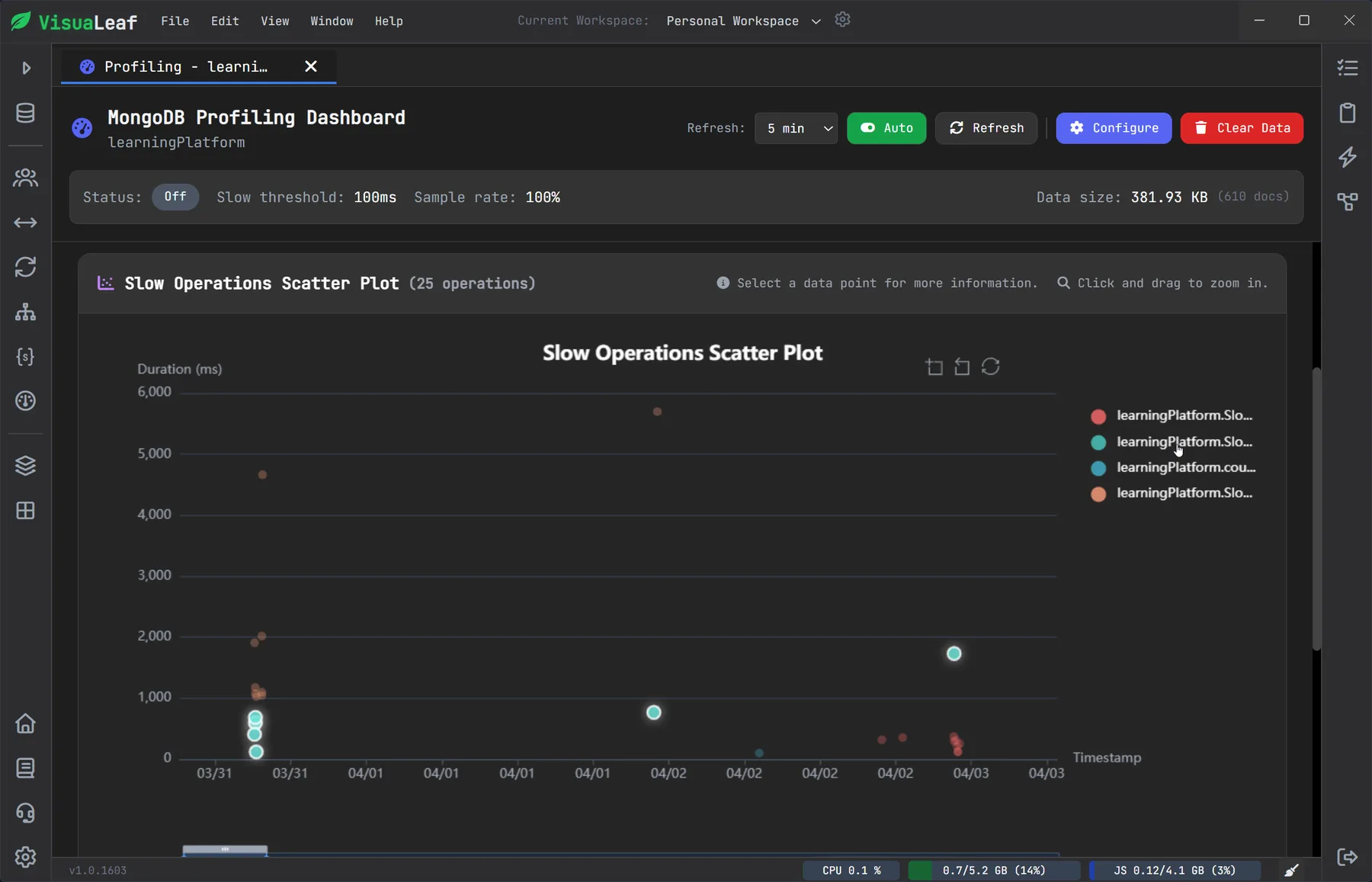Click the Configure button
The image size is (1372, 882).
1114,128
